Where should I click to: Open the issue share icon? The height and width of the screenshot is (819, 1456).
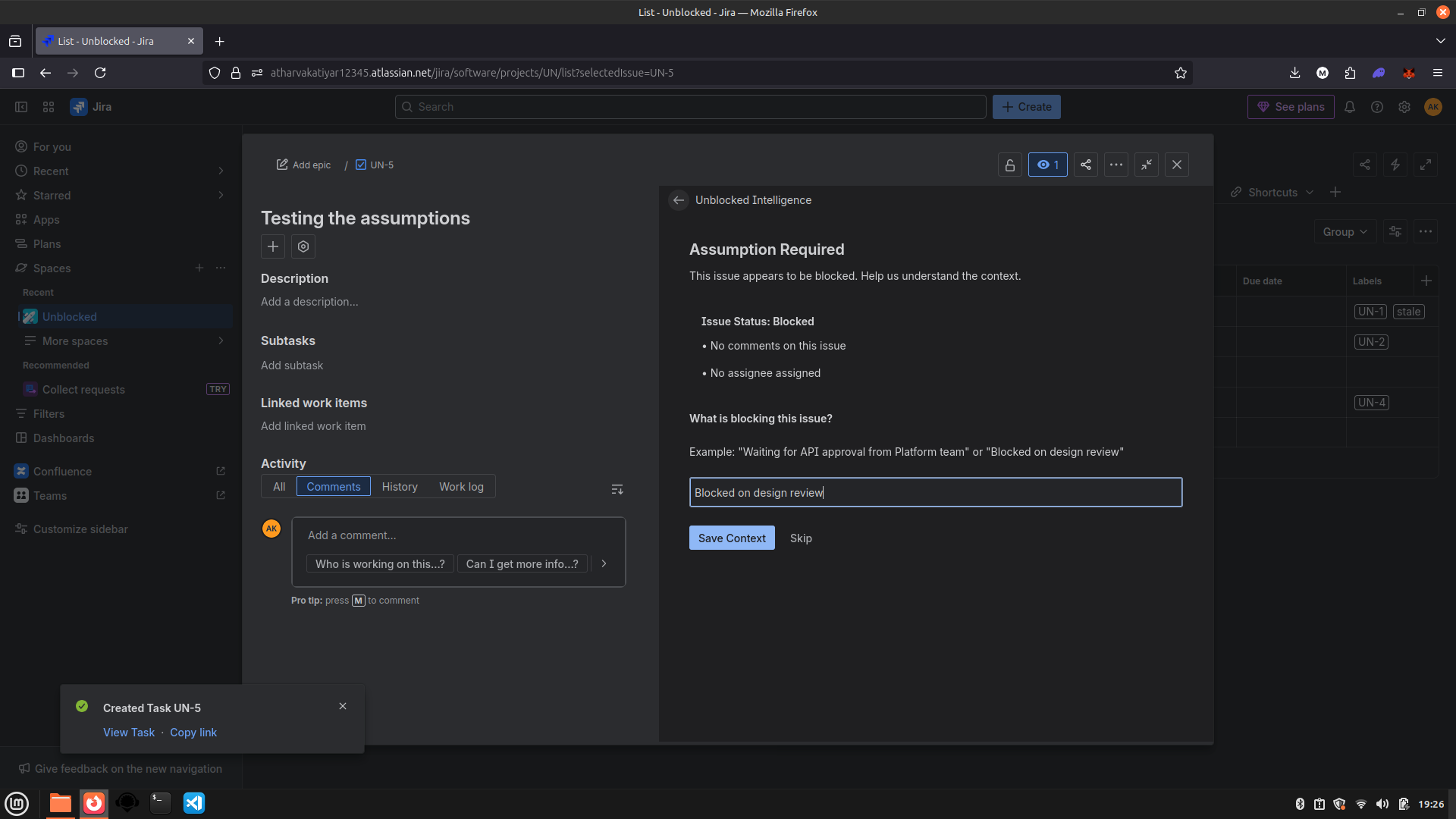point(1085,165)
